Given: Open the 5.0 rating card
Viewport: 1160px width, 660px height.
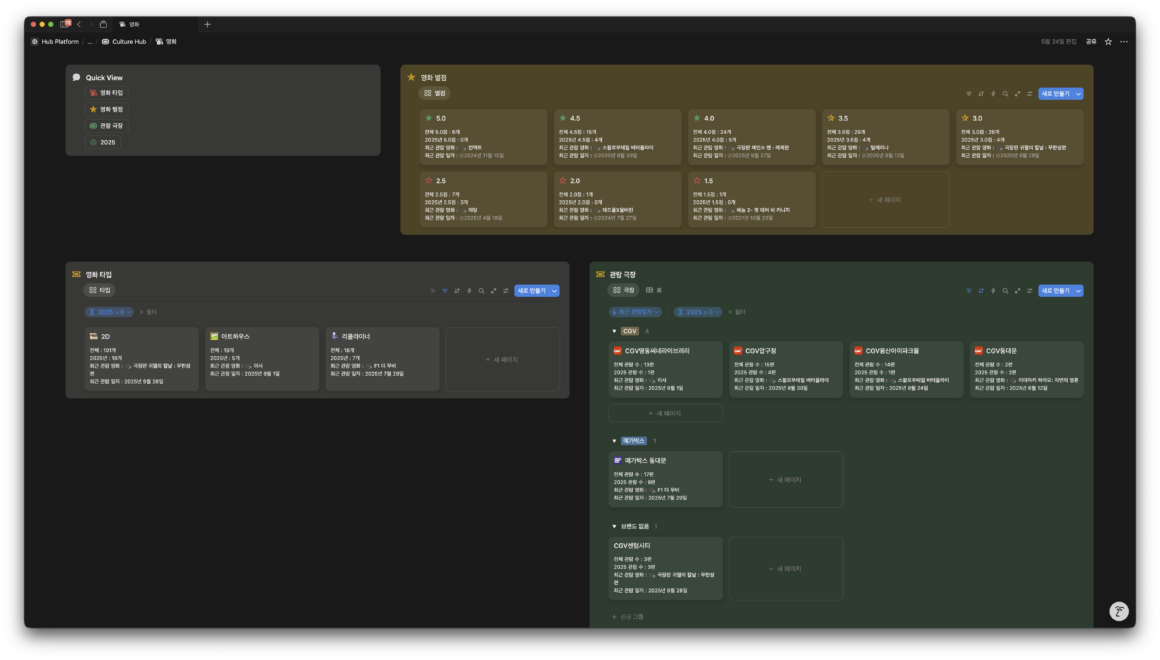Looking at the screenshot, I should (484, 137).
